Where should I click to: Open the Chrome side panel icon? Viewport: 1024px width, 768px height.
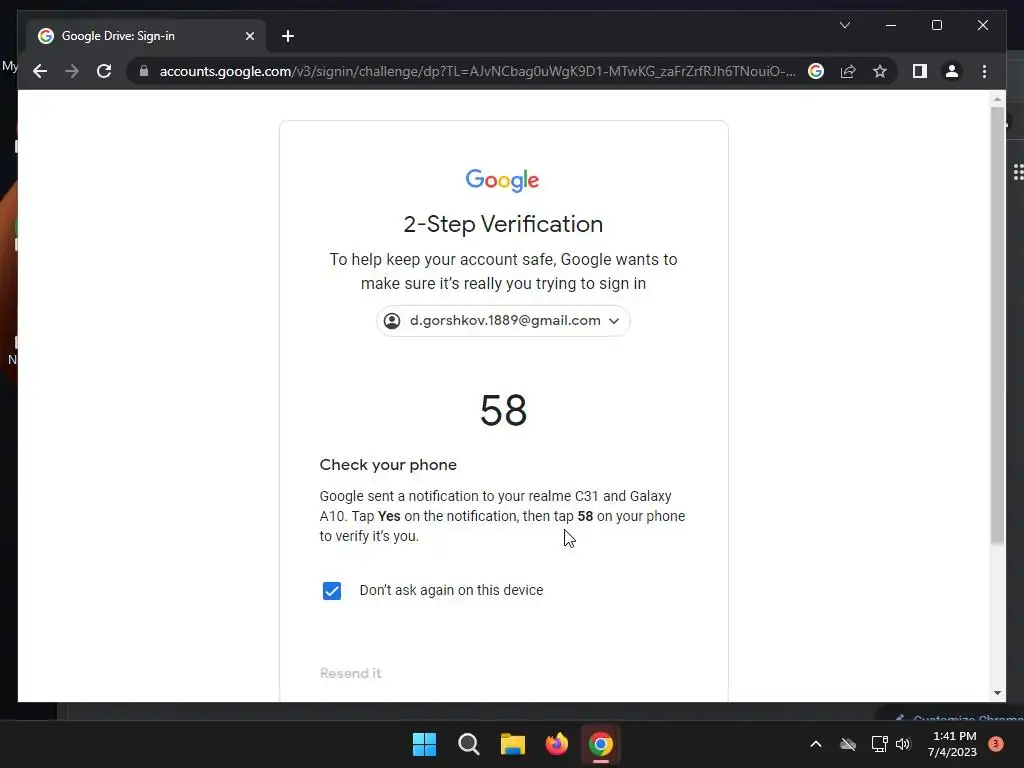coord(920,71)
